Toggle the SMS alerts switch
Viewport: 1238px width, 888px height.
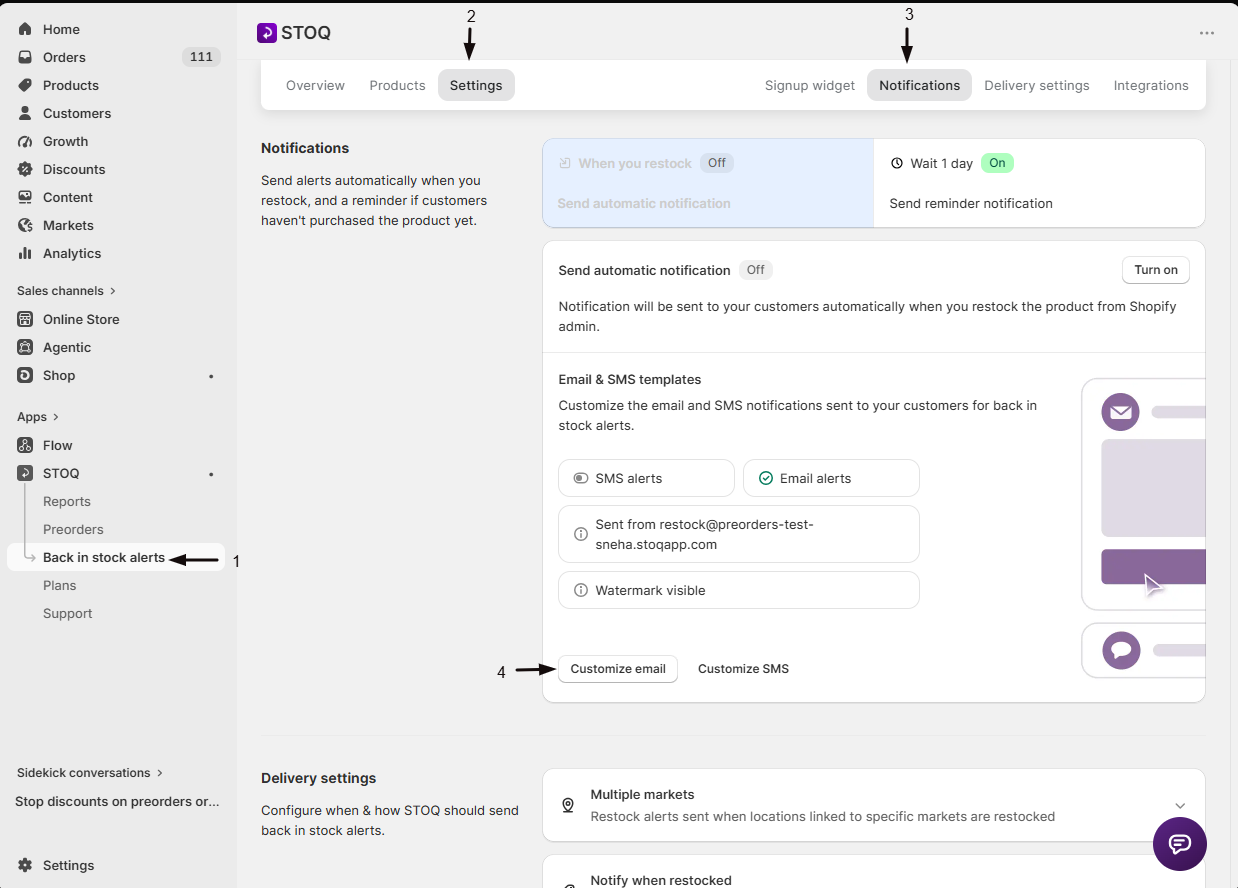coord(581,478)
